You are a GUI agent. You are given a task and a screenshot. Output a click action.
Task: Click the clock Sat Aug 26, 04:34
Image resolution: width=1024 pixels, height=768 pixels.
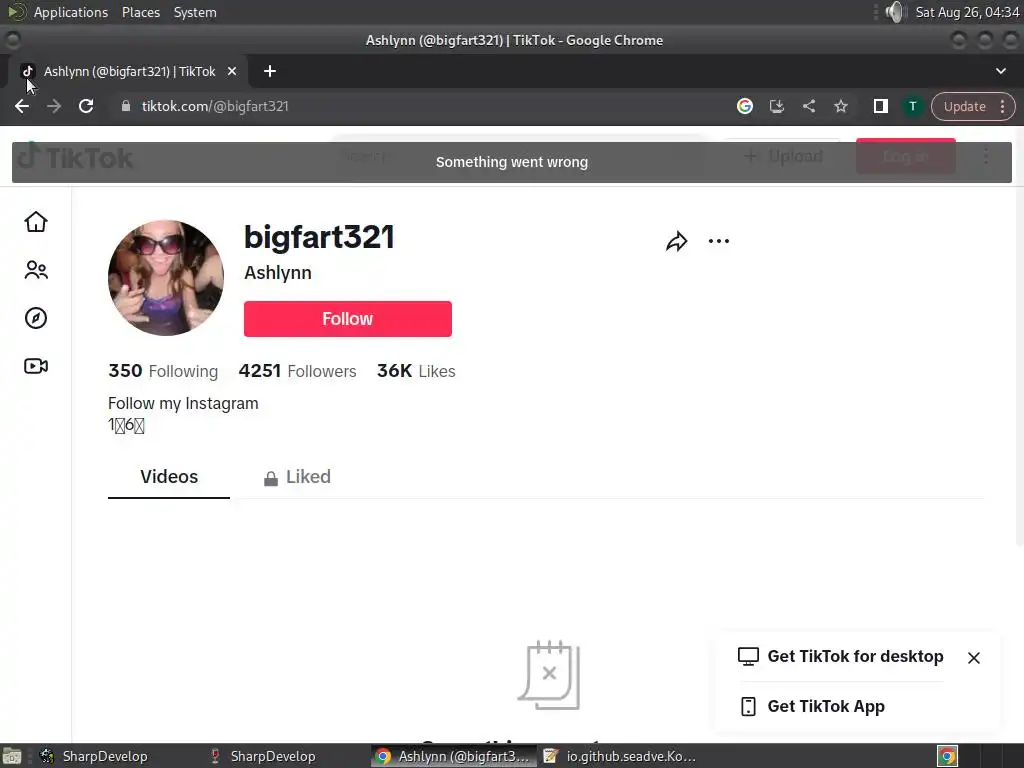[967, 12]
